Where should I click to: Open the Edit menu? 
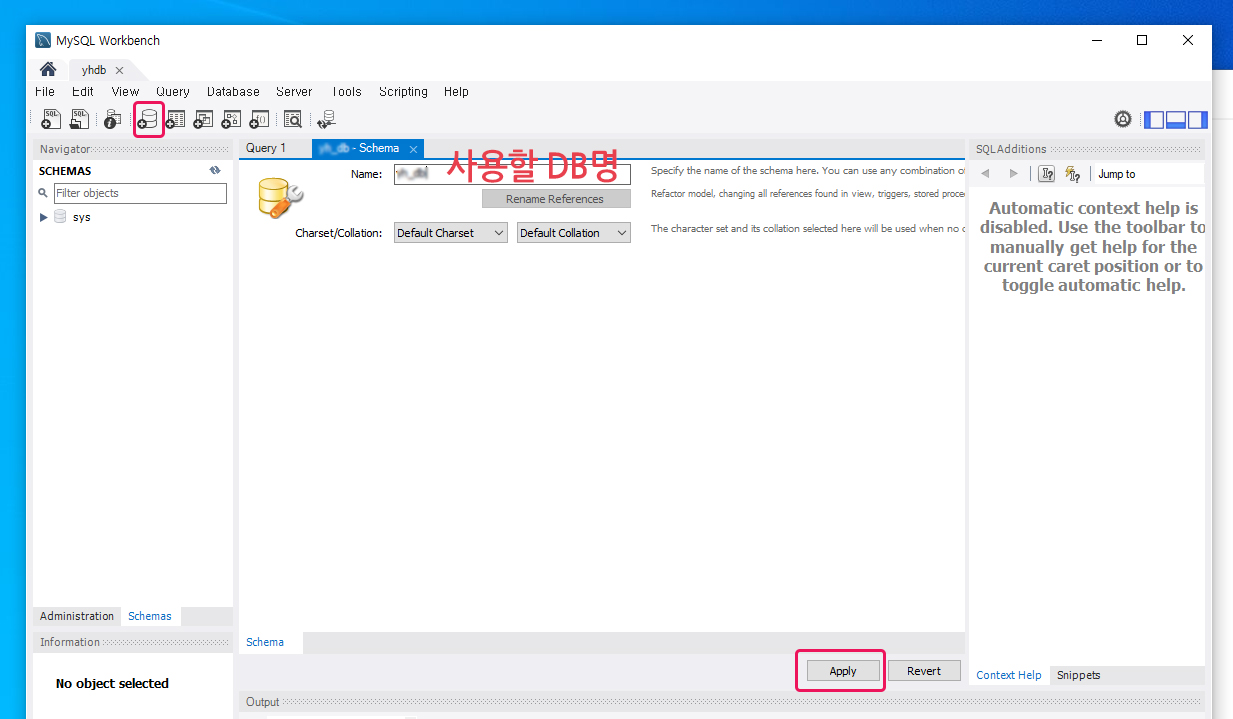[83, 91]
